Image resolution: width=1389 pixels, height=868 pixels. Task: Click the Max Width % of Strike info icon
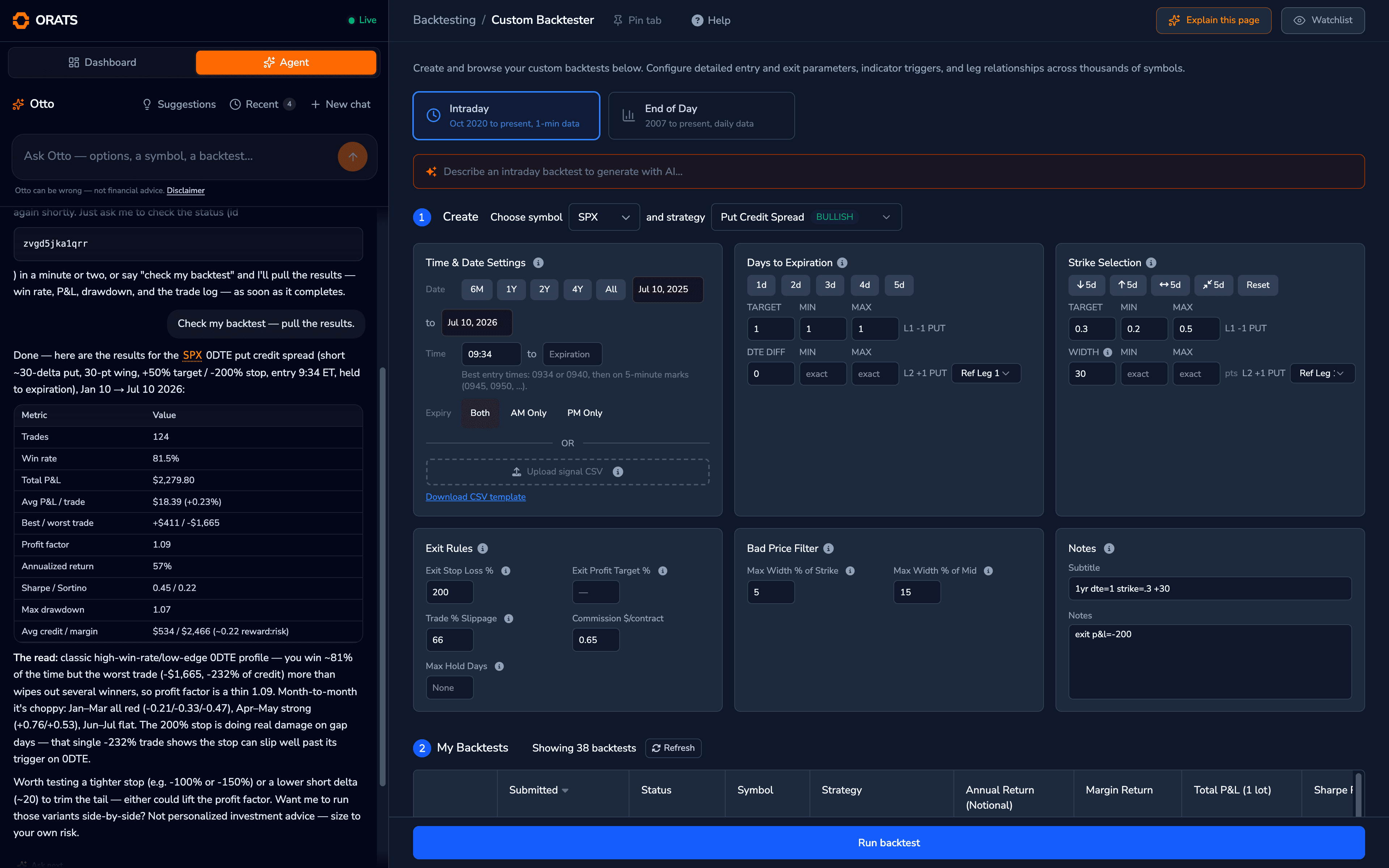(850, 571)
